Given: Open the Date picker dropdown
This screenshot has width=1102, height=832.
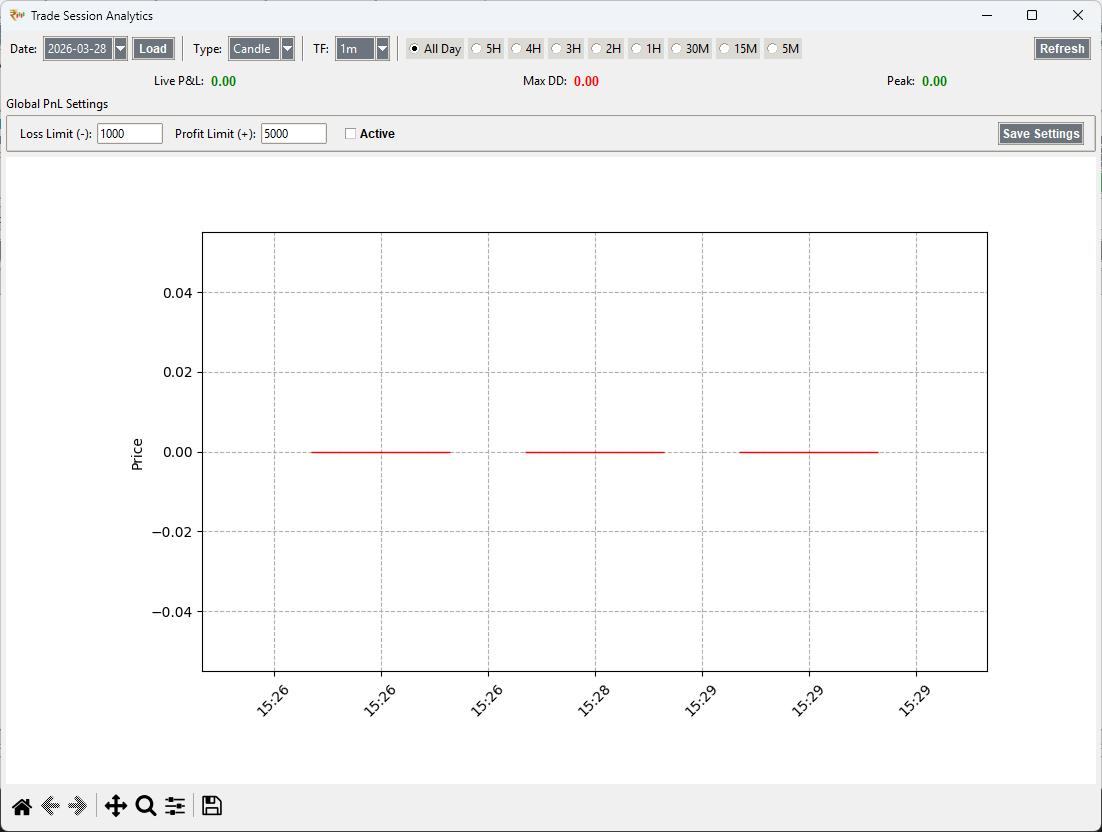Looking at the screenshot, I should coord(121,48).
